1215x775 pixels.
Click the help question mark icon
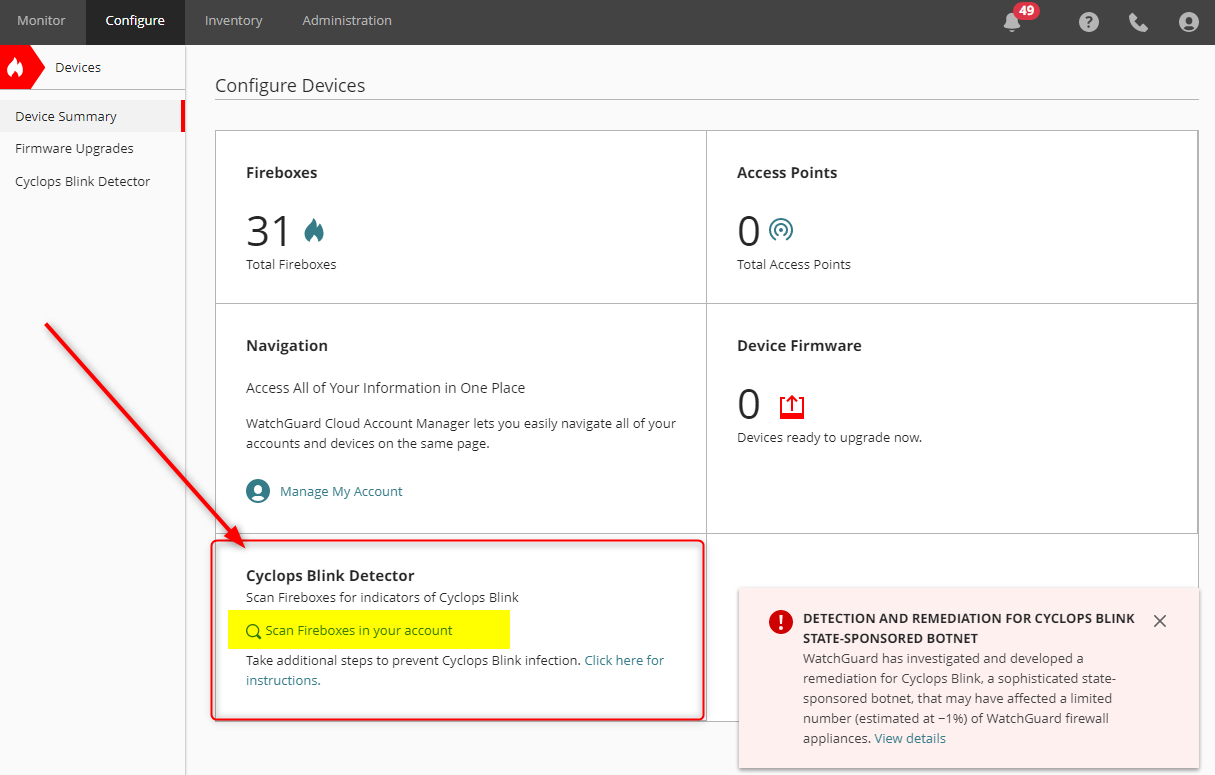coord(1089,22)
